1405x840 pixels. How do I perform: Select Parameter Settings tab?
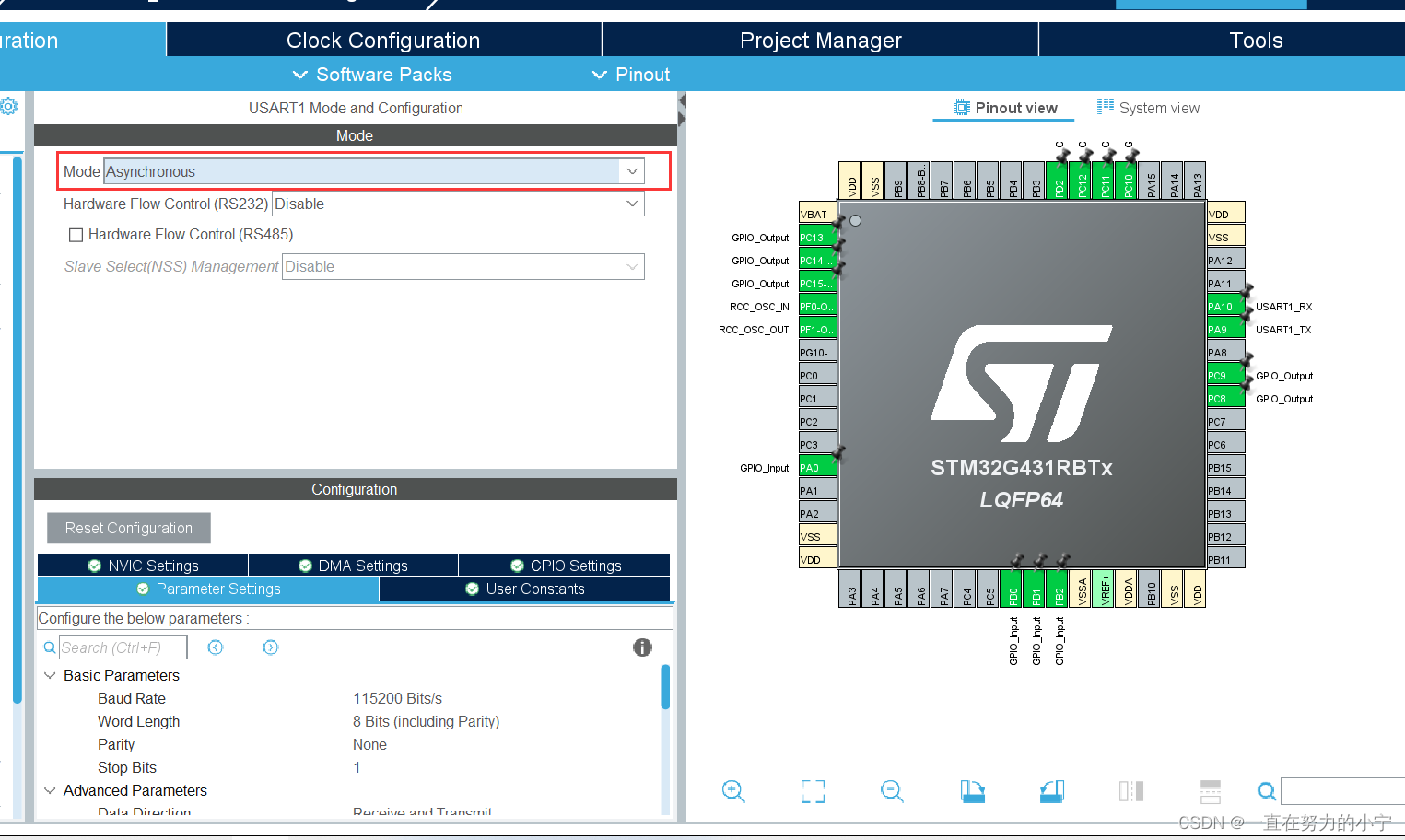point(208,589)
